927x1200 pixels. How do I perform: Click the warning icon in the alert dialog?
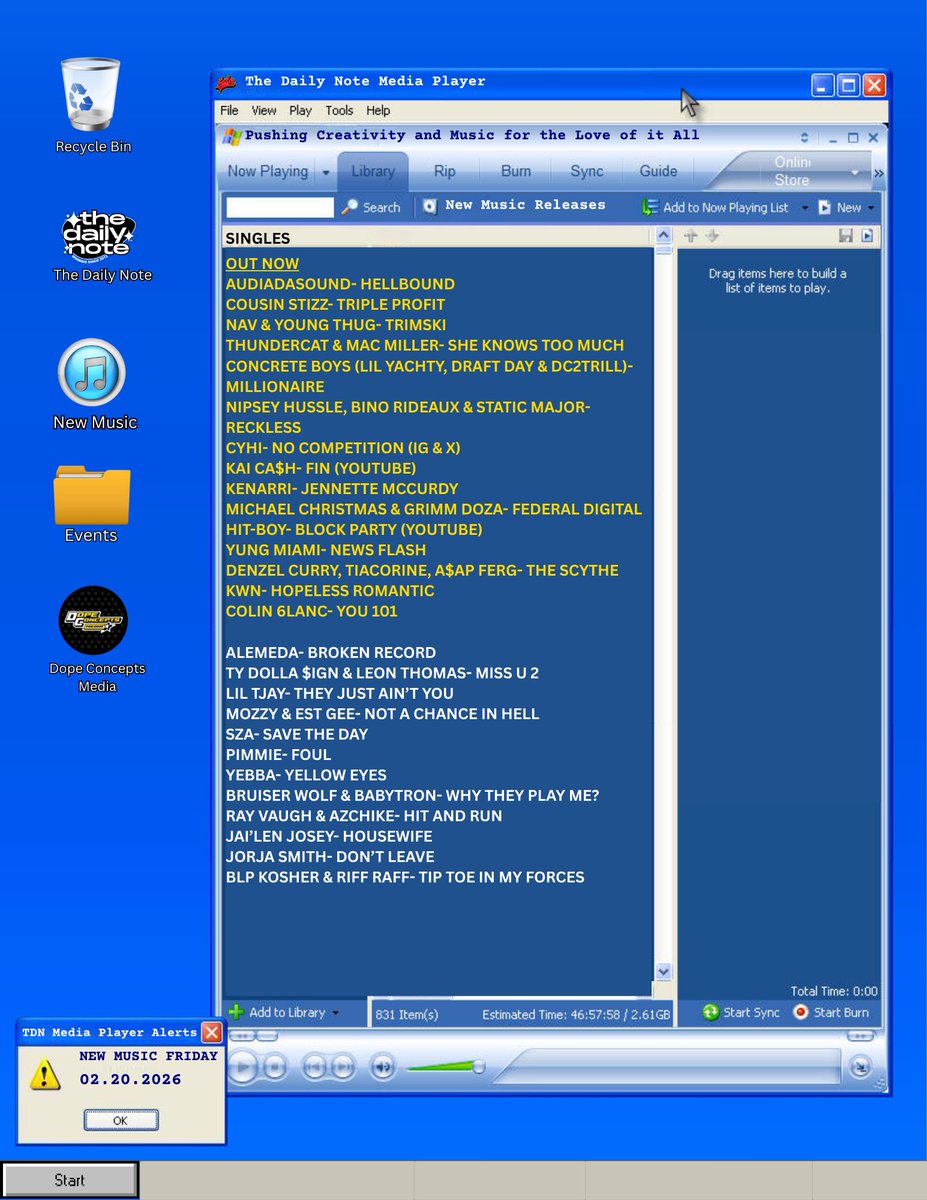pos(43,1074)
